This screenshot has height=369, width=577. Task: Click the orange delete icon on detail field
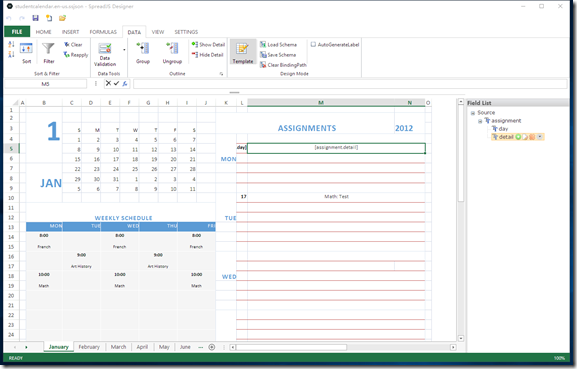tap(532, 137)
